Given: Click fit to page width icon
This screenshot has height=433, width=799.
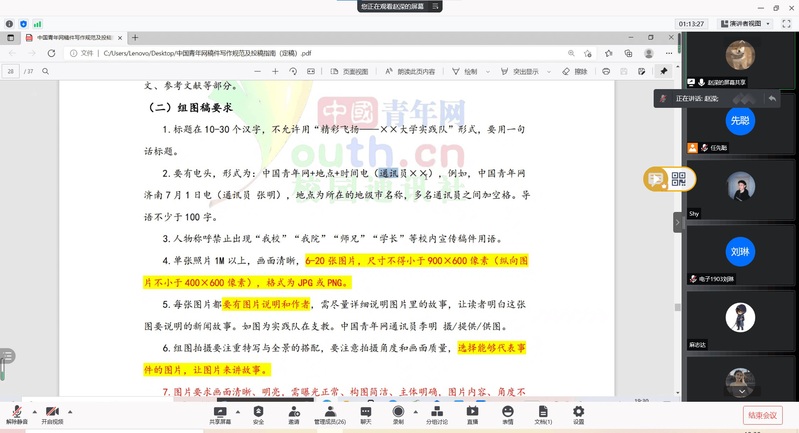Looking at the screenshot, I should [311, 71].
